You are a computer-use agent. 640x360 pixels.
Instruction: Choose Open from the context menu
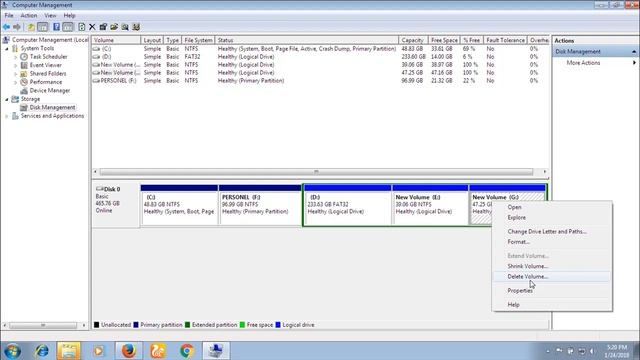(x=514, y=207)
